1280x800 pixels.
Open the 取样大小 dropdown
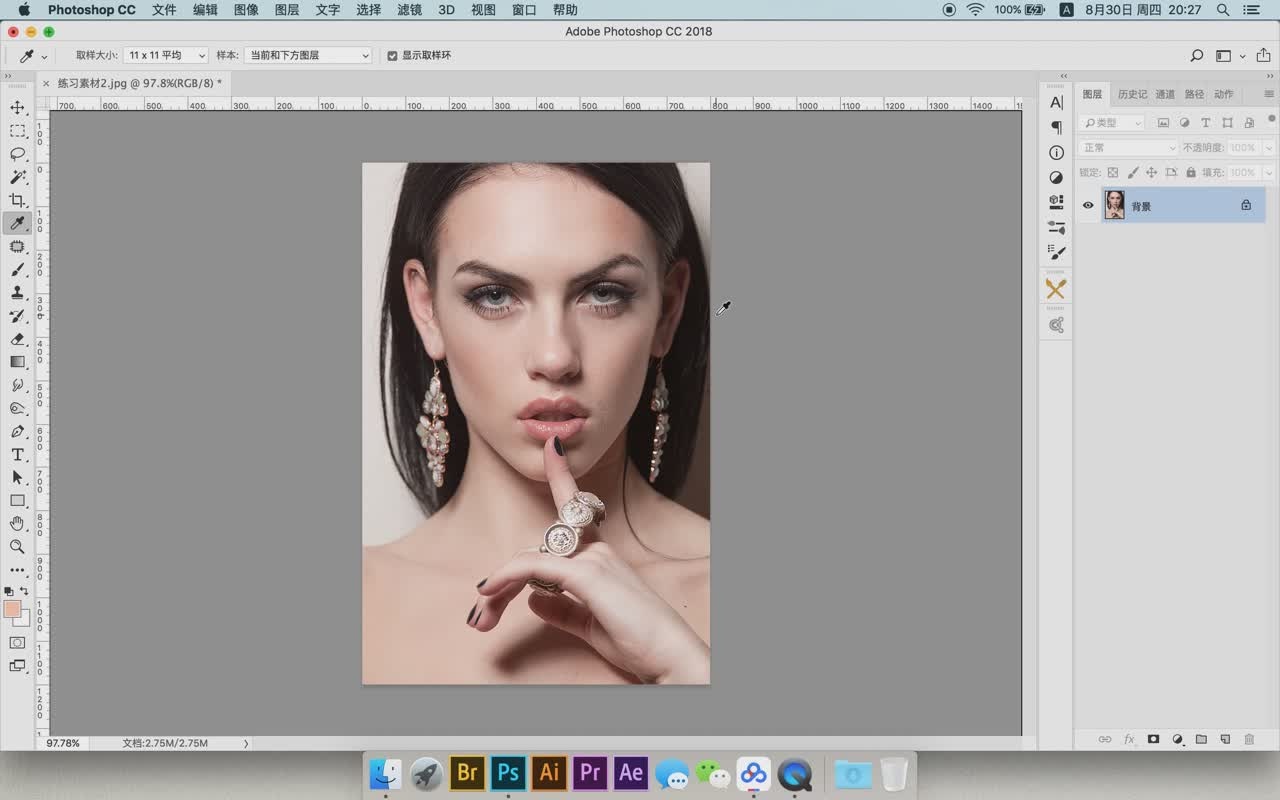click(x=166, y=56)
